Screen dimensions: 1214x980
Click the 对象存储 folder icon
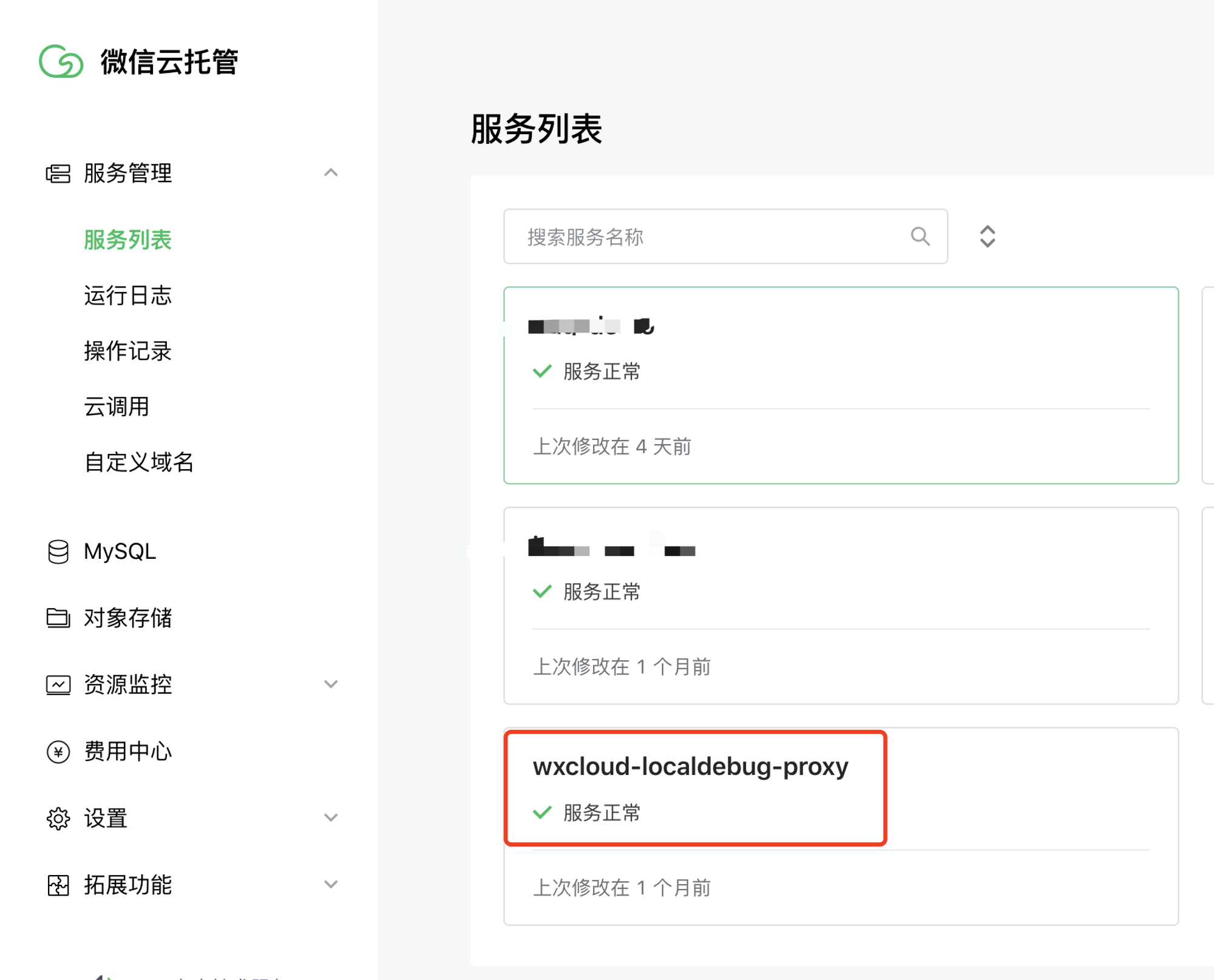[58, 618]
